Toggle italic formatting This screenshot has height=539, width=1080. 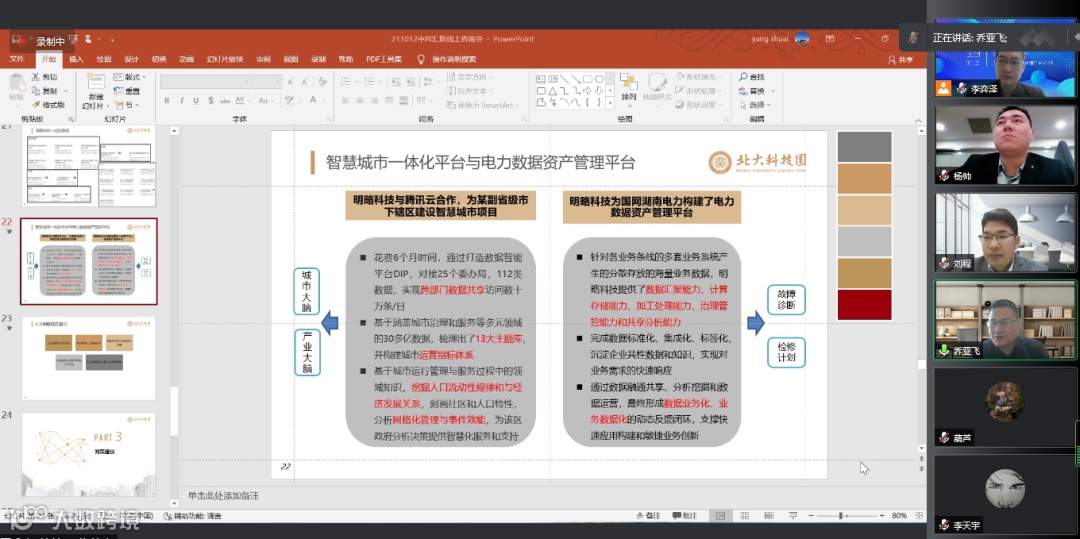point(181,101)
